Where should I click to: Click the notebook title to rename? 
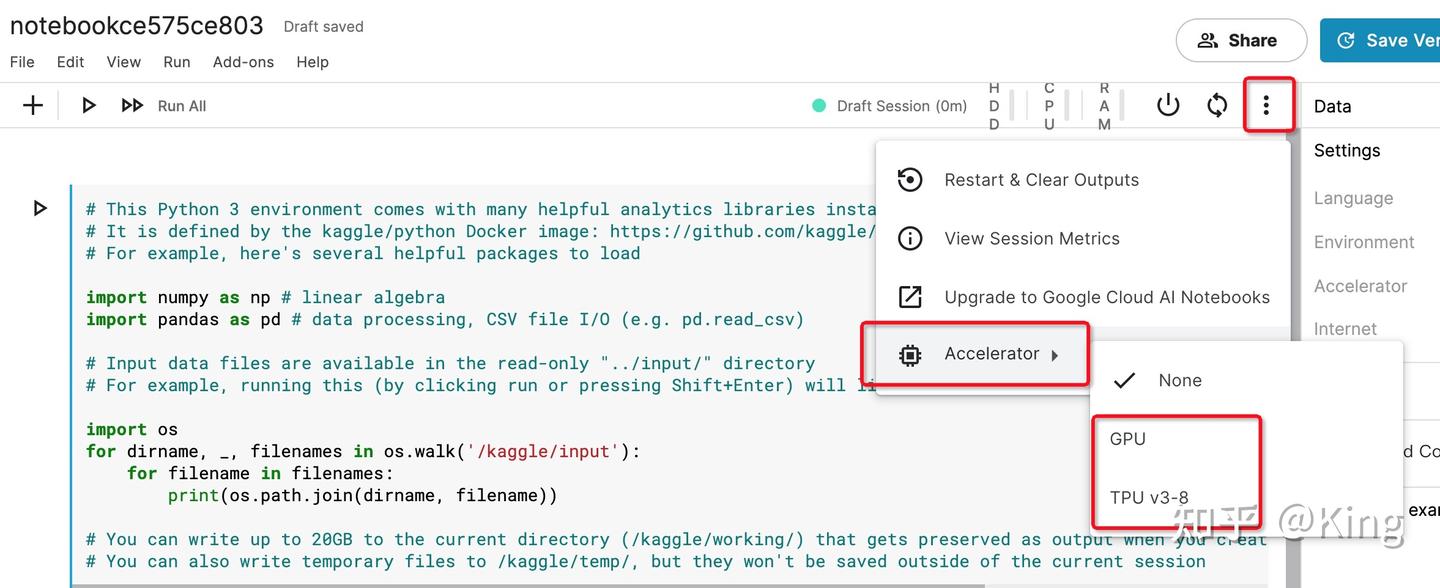(x=137, y=26)
